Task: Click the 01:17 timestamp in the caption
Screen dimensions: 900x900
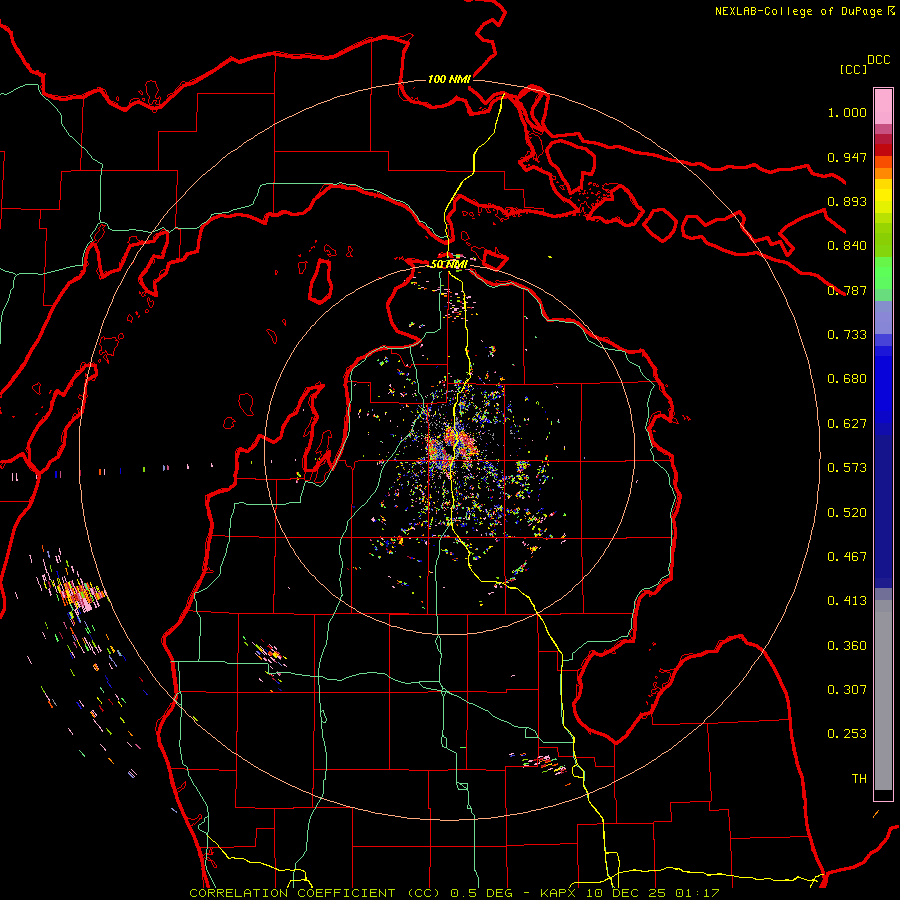Action: (x=697, y=893)
